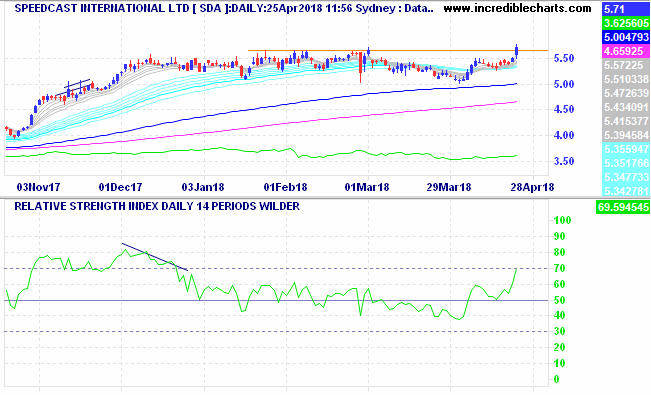Screen dimensions: 651x395
Task: Click the blue 5.004793 moving average value
Action: 626,37
